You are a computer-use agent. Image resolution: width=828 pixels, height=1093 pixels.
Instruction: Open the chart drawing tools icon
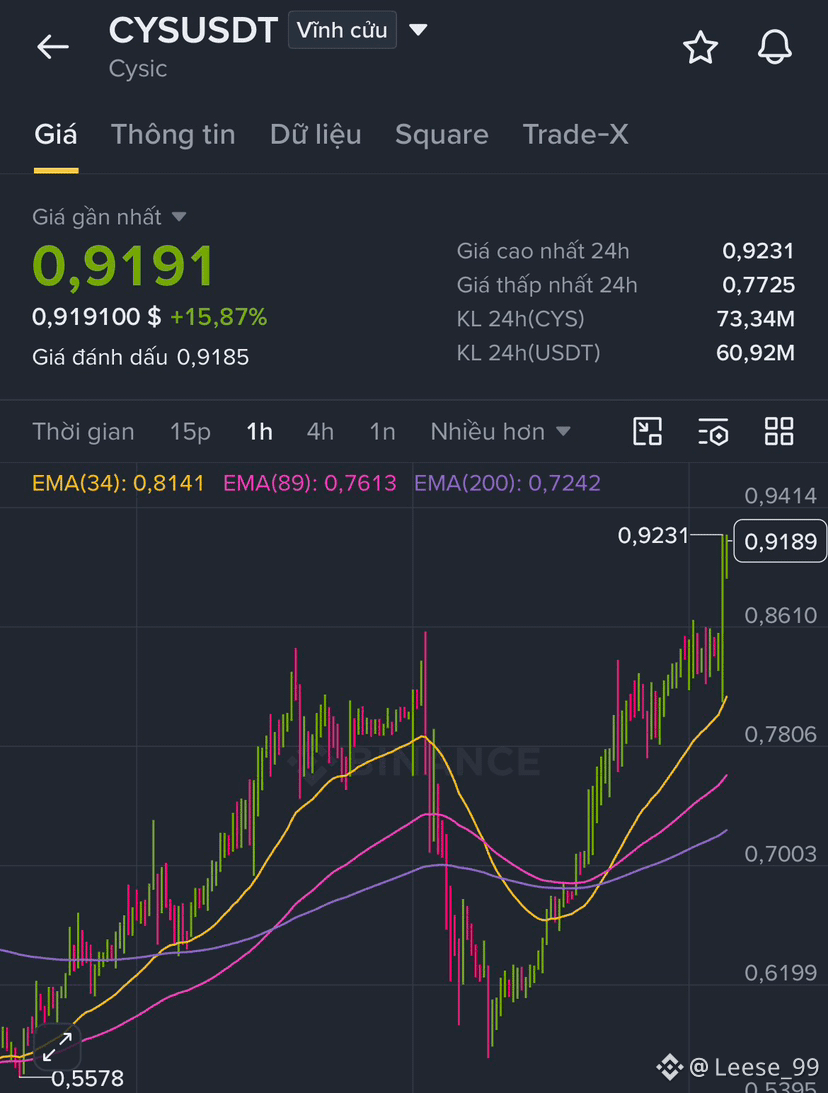[x=647, y=431]
